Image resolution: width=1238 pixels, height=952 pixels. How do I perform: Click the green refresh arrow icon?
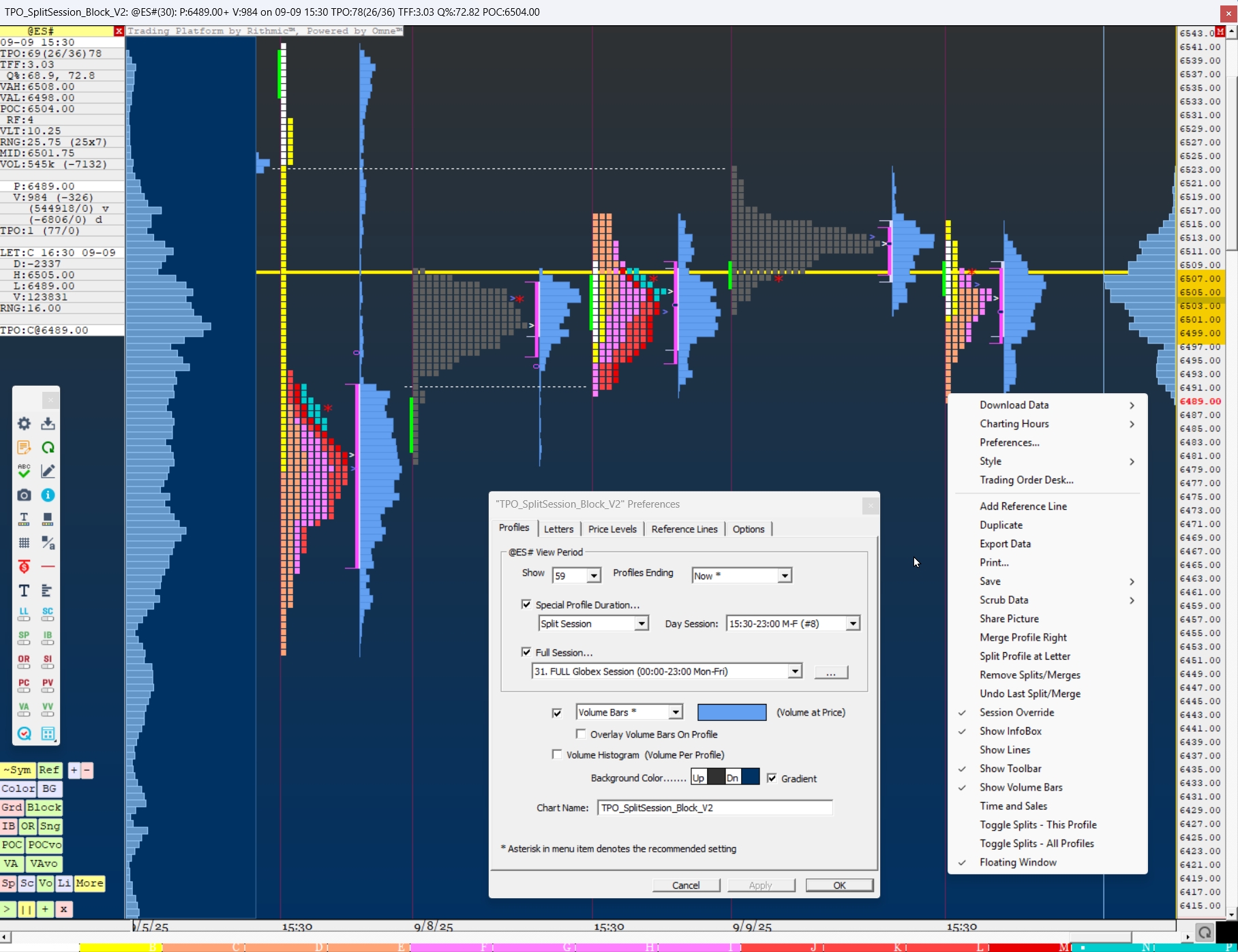pos(48,448)
